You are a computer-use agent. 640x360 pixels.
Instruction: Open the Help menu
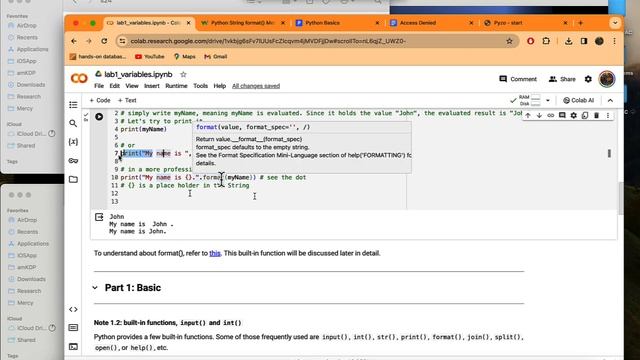220,86
